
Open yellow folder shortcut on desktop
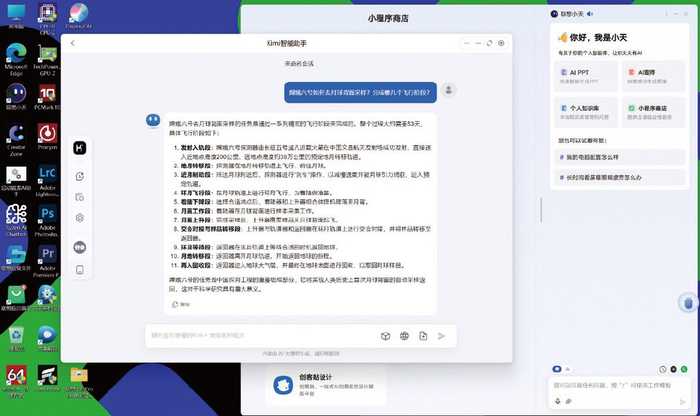coord(79,381)
